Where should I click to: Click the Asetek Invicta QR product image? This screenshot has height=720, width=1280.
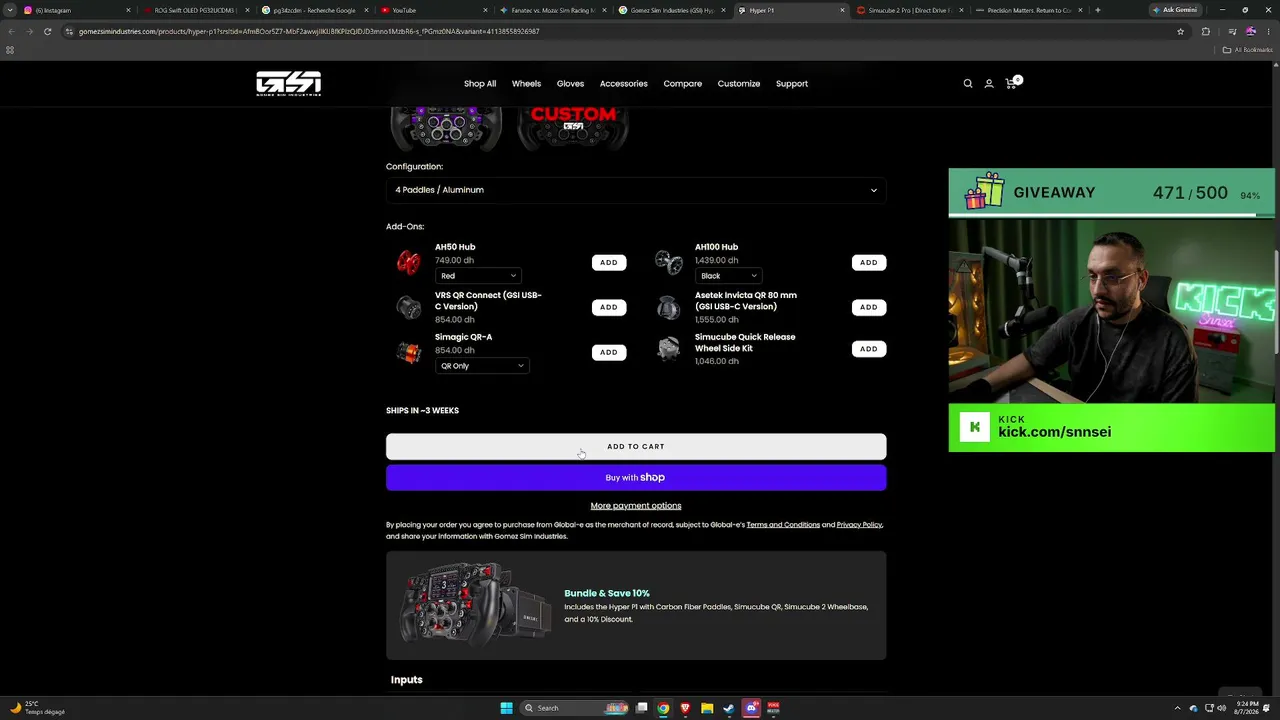click(x=668, y=307)
